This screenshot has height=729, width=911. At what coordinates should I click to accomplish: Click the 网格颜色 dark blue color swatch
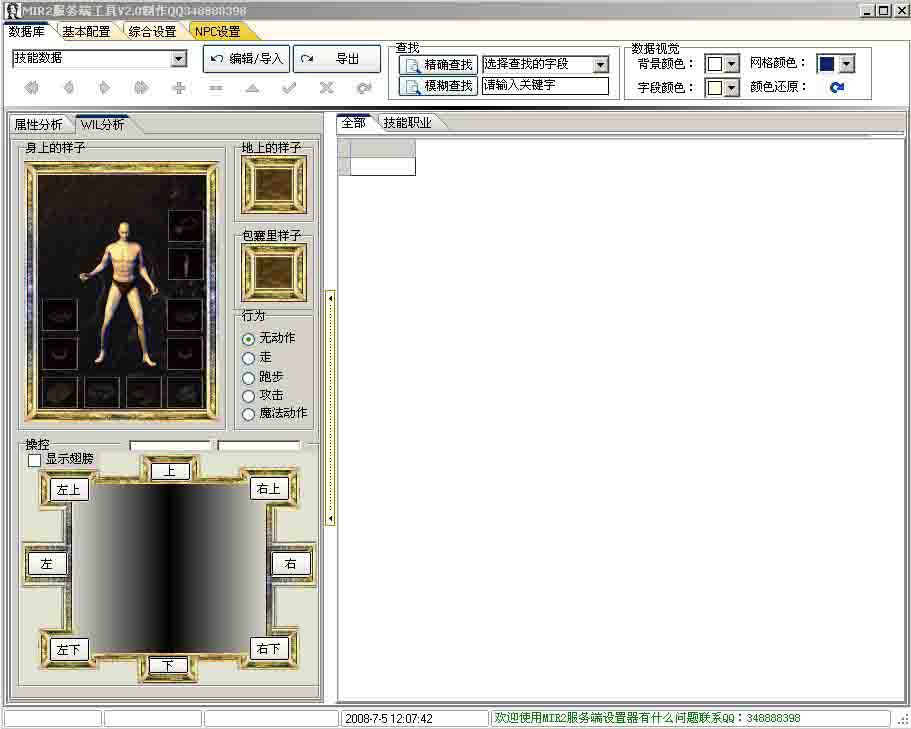(x=826, y=64)
